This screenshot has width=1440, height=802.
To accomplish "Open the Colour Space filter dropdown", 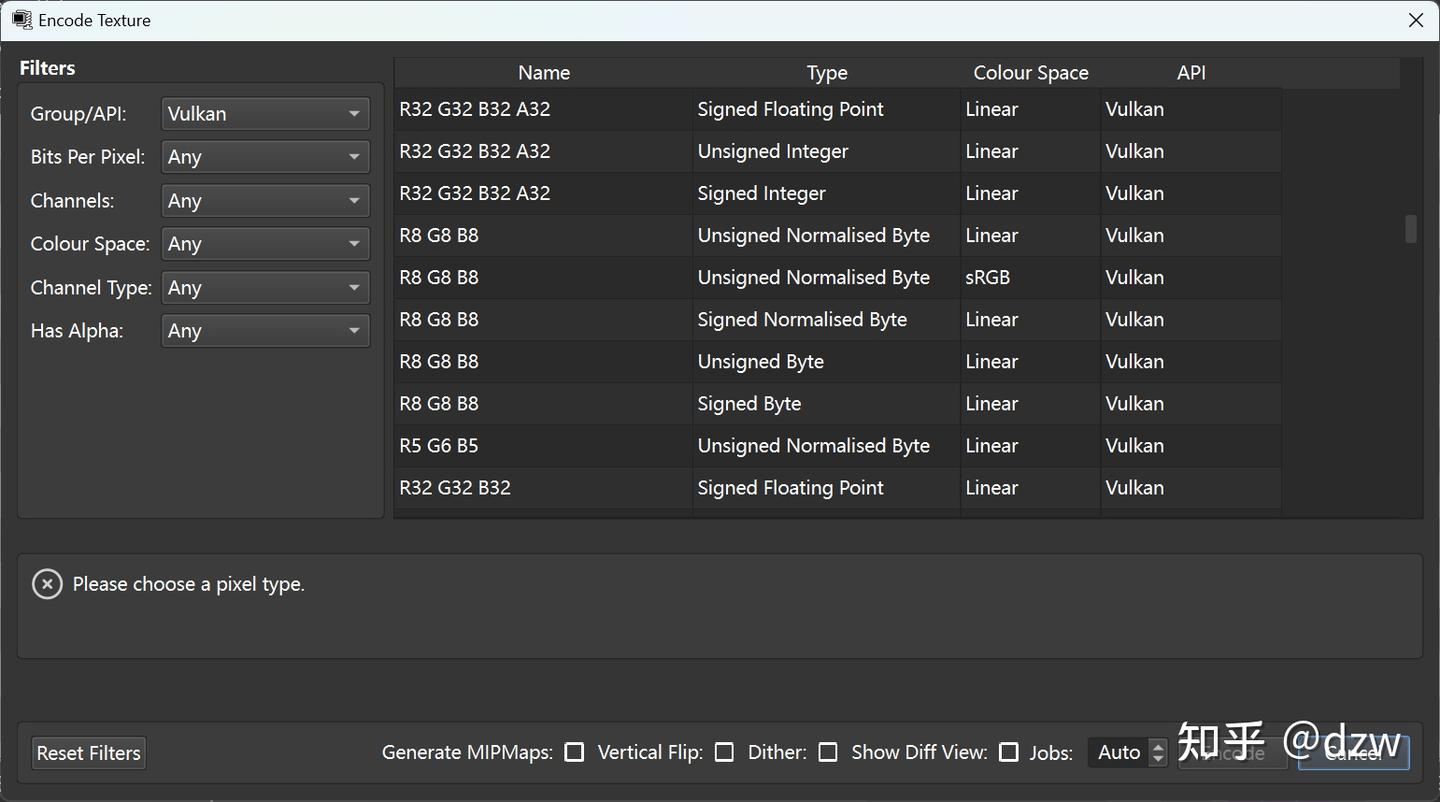I will click(x=265, y=244).
